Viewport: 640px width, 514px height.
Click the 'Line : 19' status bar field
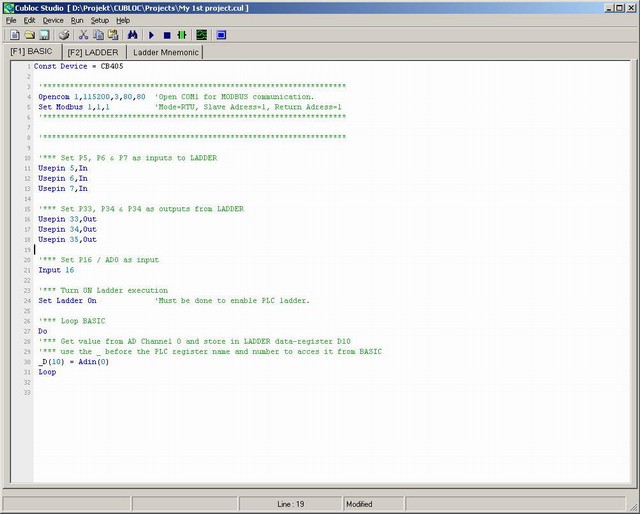[290, 504]
